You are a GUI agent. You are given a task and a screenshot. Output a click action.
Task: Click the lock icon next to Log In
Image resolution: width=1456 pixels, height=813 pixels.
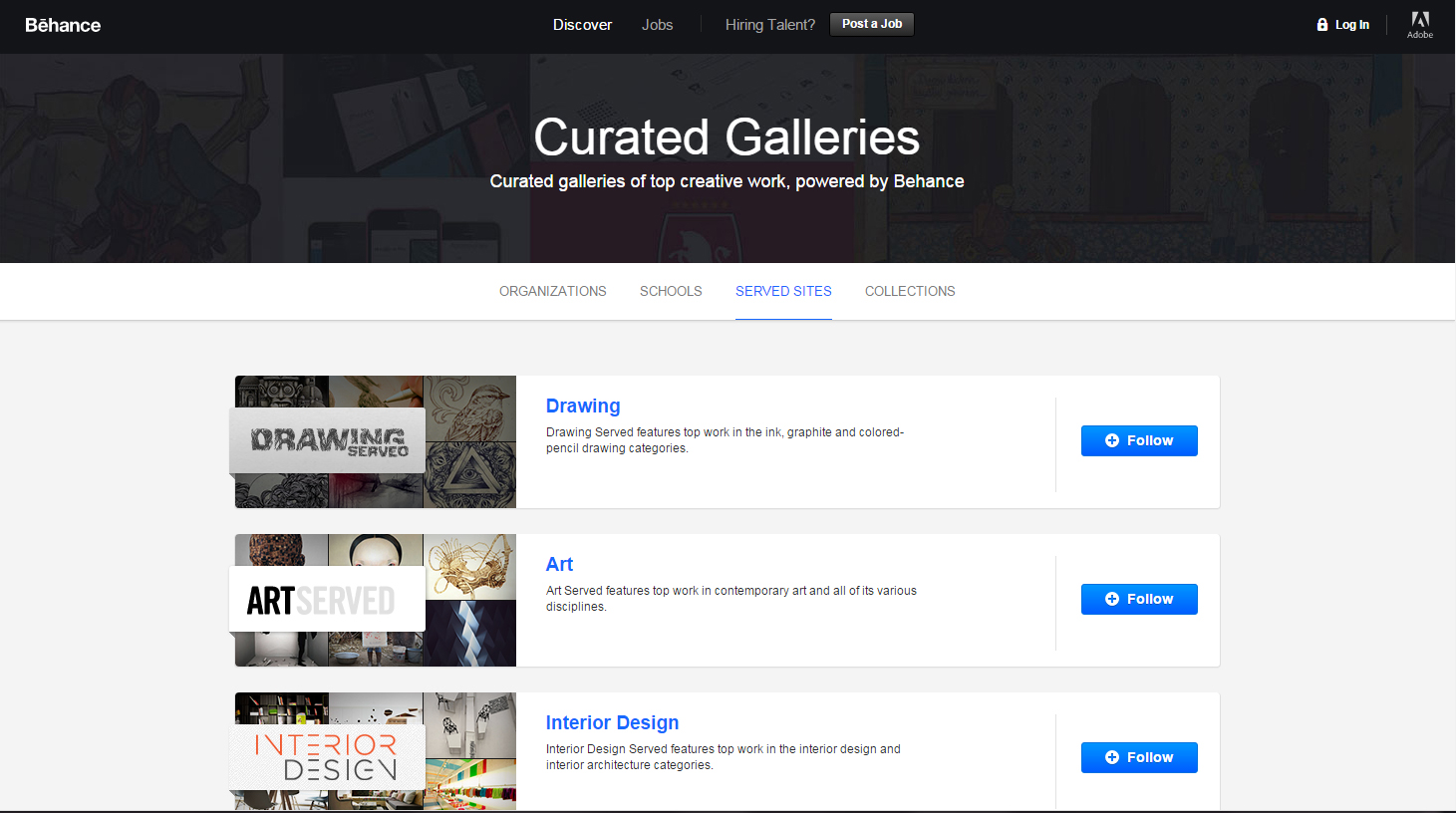pos(1321,24)
